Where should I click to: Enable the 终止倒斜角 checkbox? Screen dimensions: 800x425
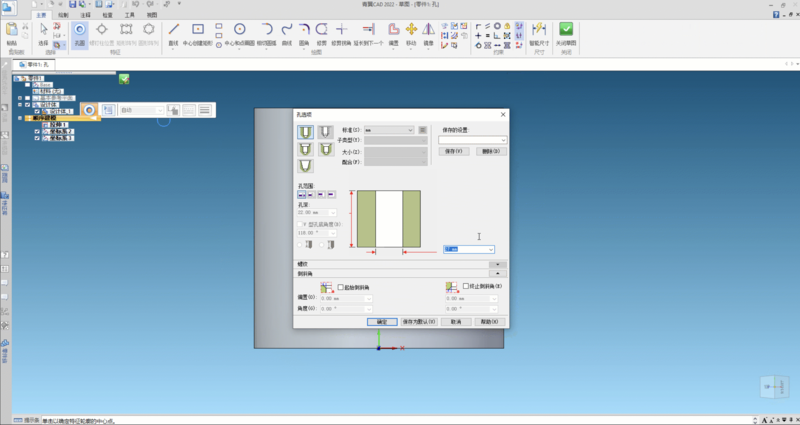pos(466,286)
